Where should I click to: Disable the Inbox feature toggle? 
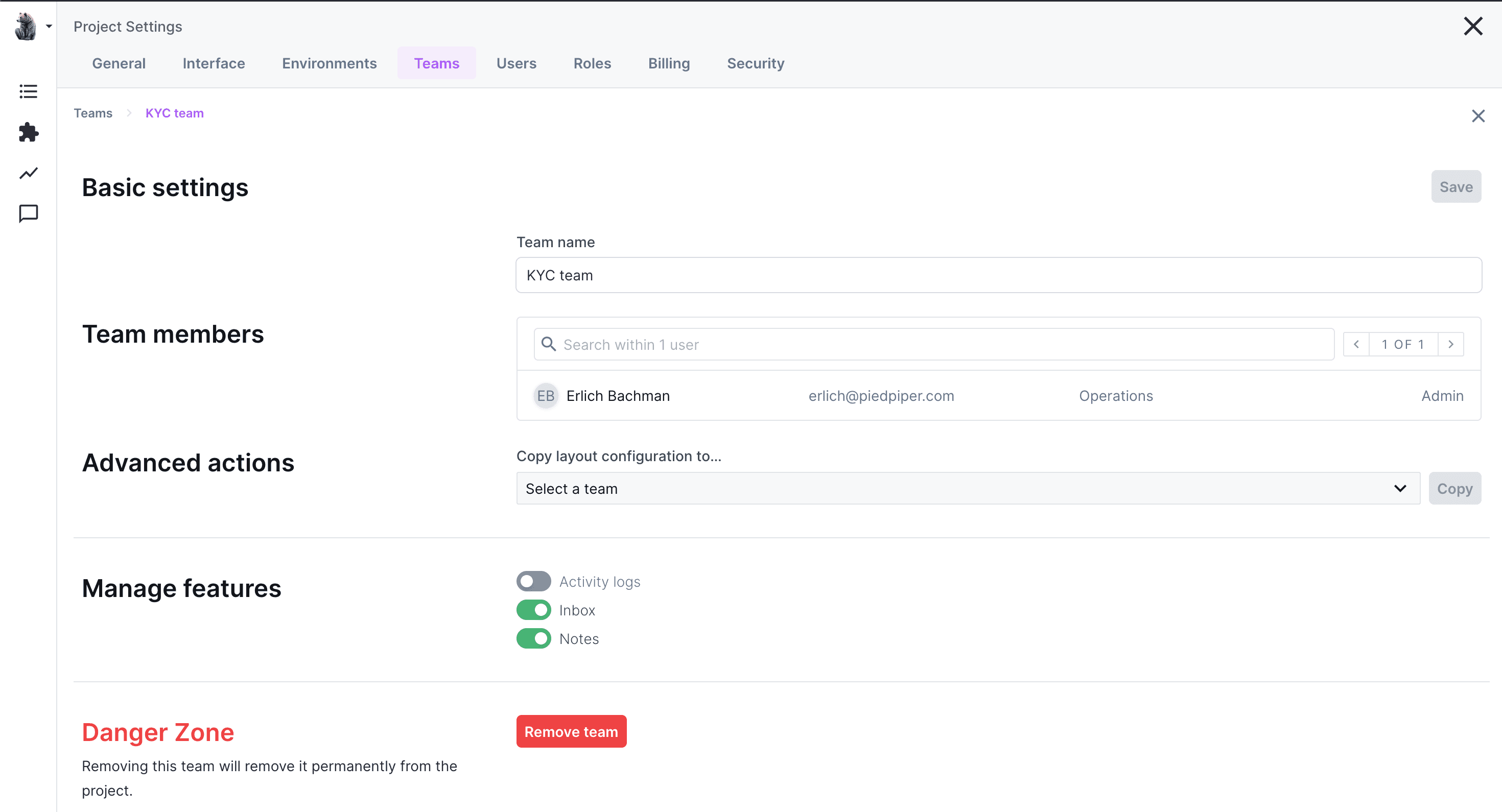tap(533, 610)
